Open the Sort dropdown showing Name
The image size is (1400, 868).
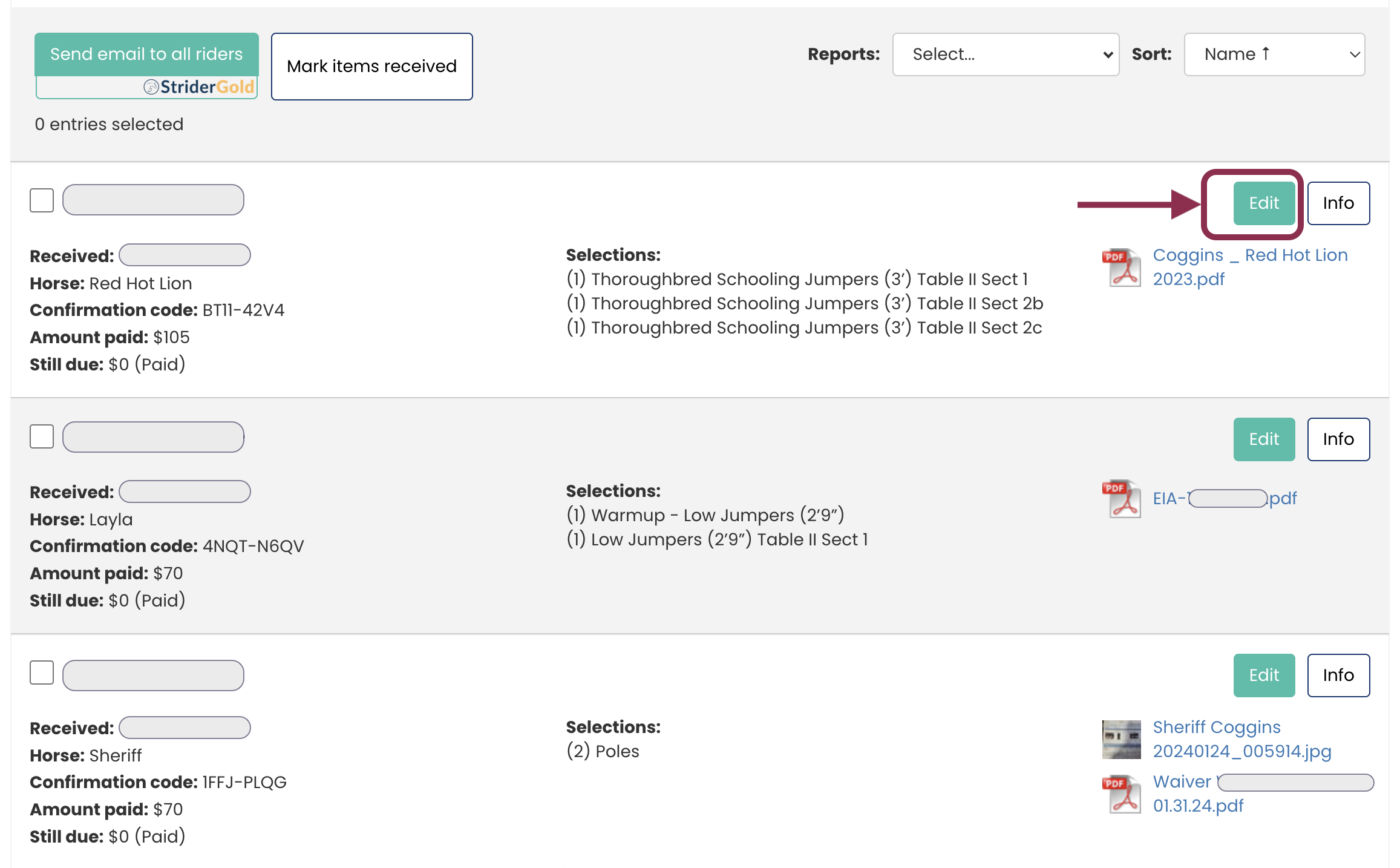tap(1274, 54)
